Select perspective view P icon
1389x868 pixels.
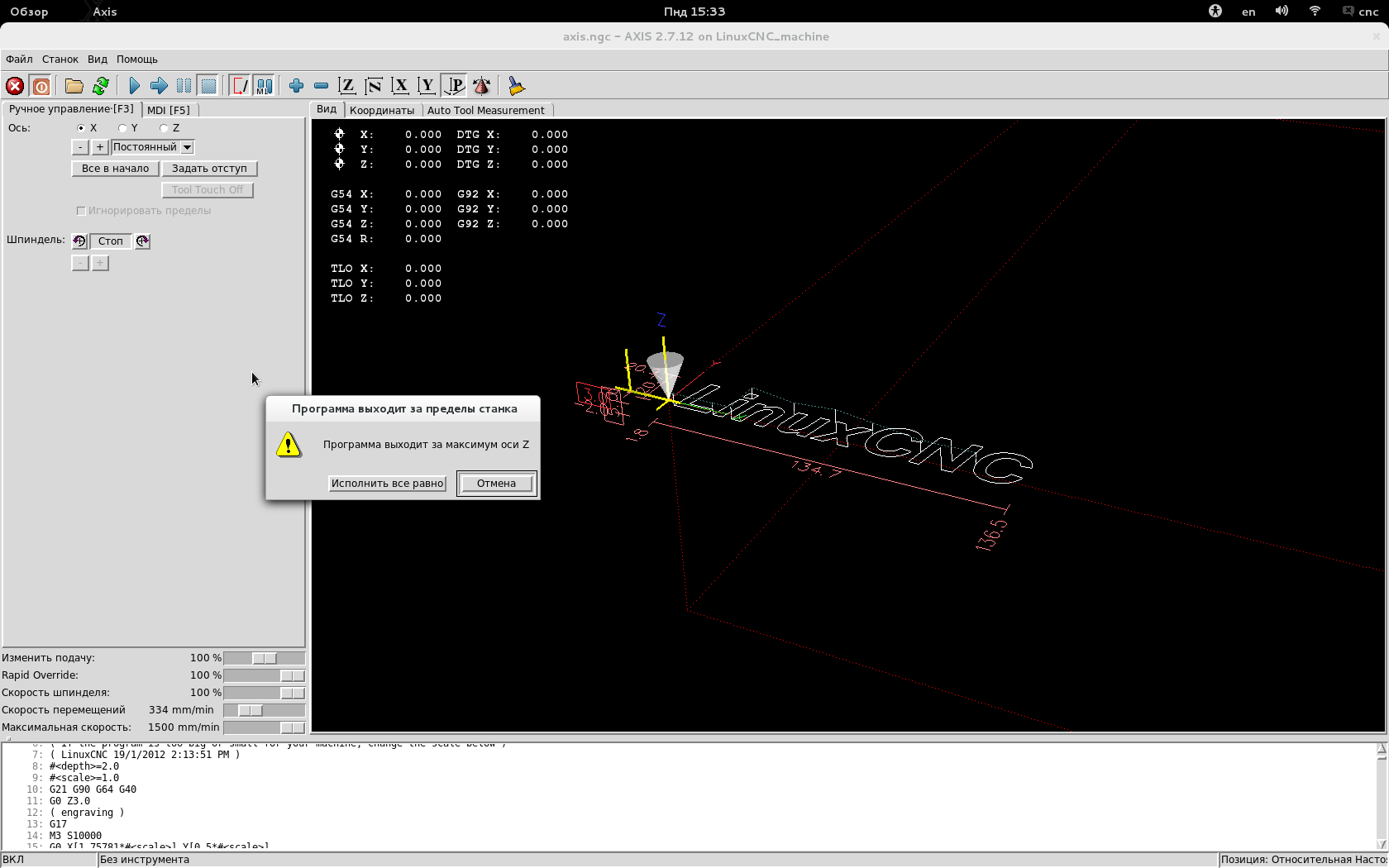455,86
